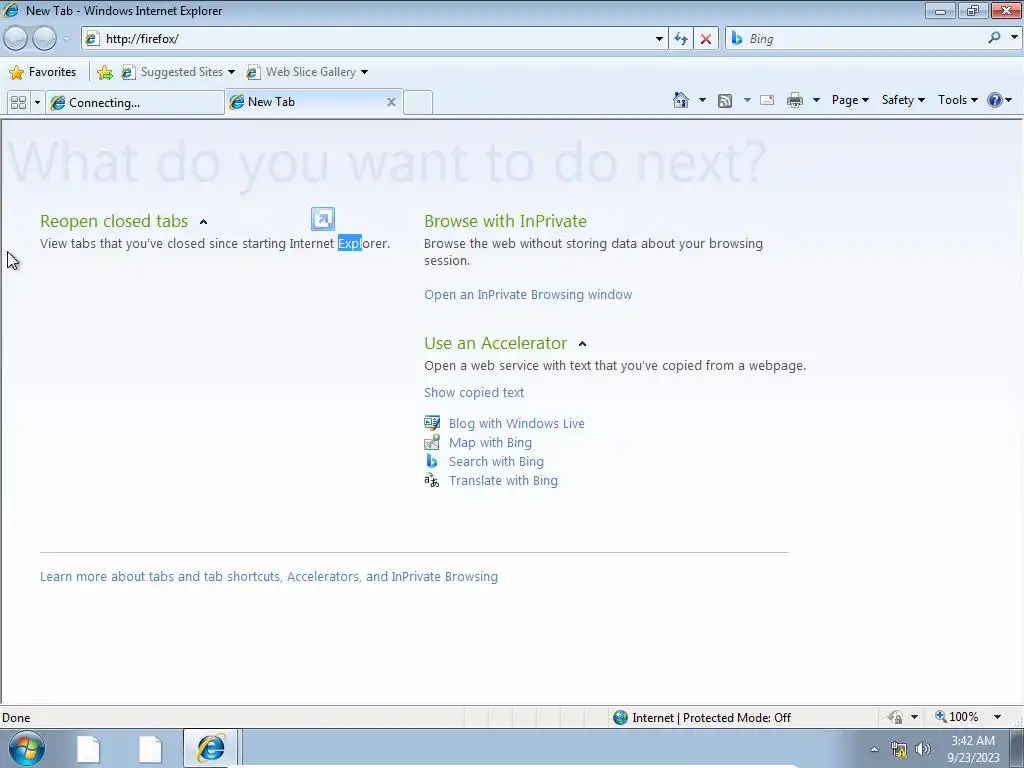The height and width of the screenshot is (768, 1024).
Task: Open the zoom level dropdown arrow
Action: (997, 717)
